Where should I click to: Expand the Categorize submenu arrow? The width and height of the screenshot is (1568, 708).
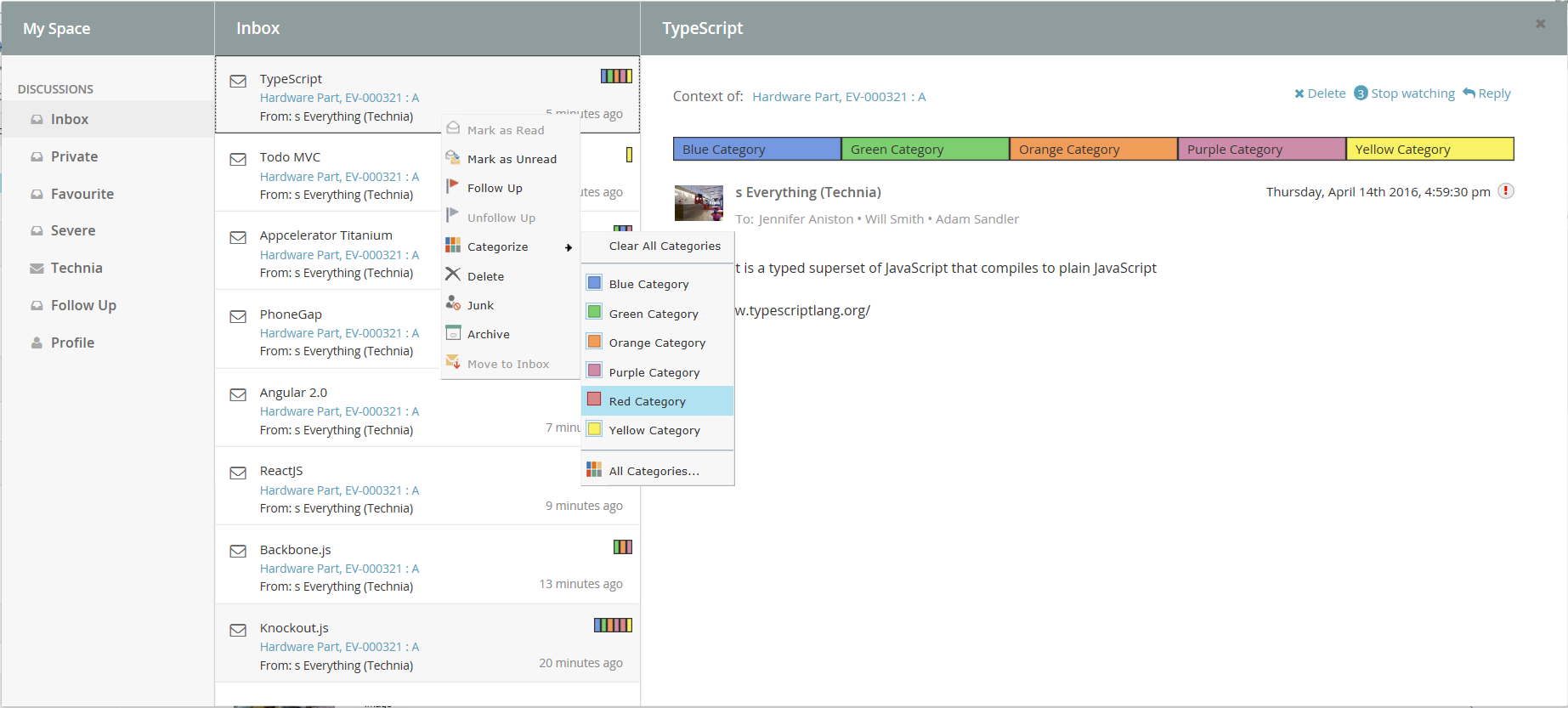[569, 247]
